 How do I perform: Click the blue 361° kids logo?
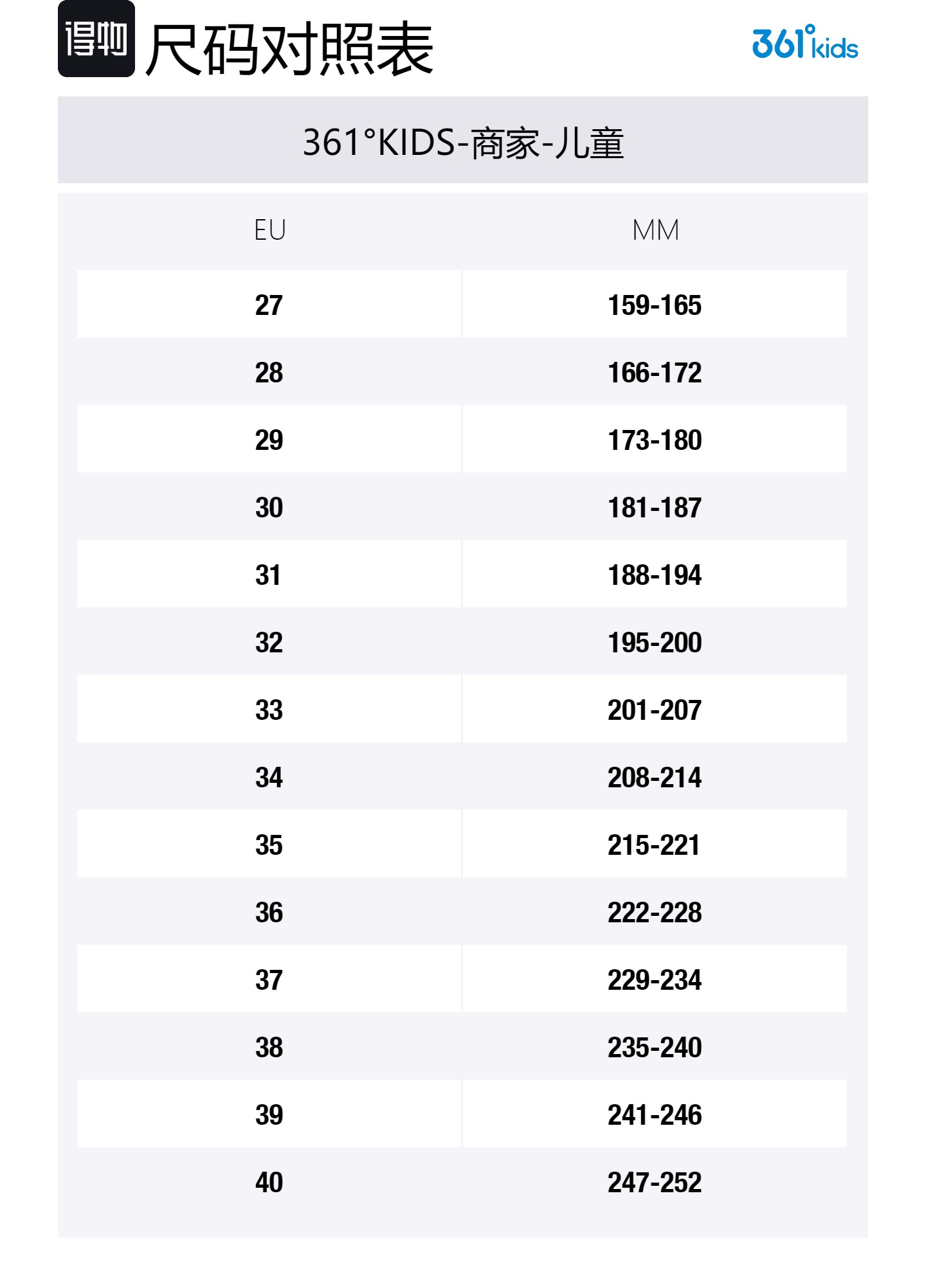pos(804,43)
